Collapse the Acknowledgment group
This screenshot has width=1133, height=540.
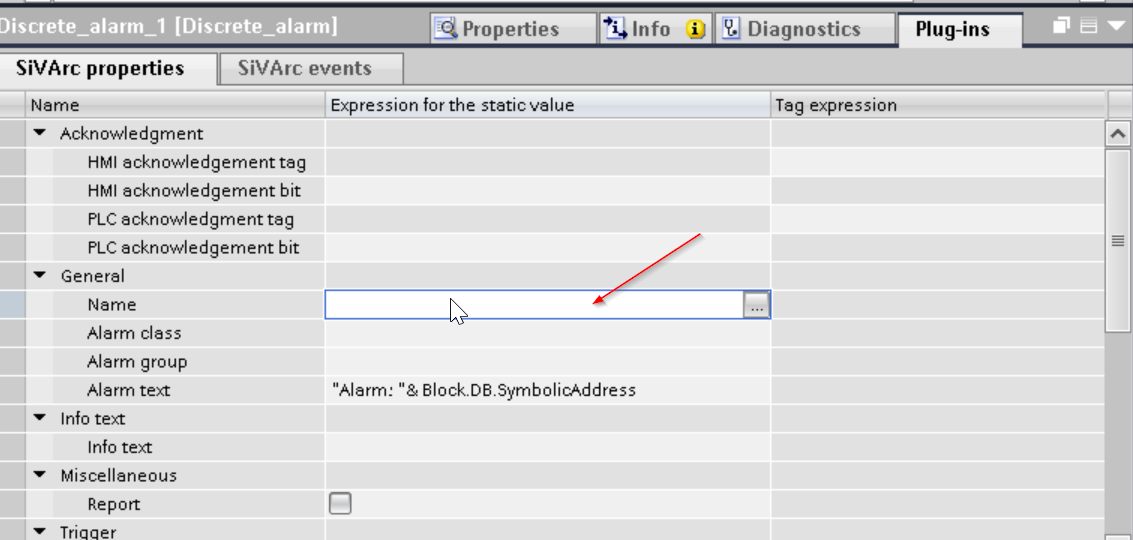(40, 133)
